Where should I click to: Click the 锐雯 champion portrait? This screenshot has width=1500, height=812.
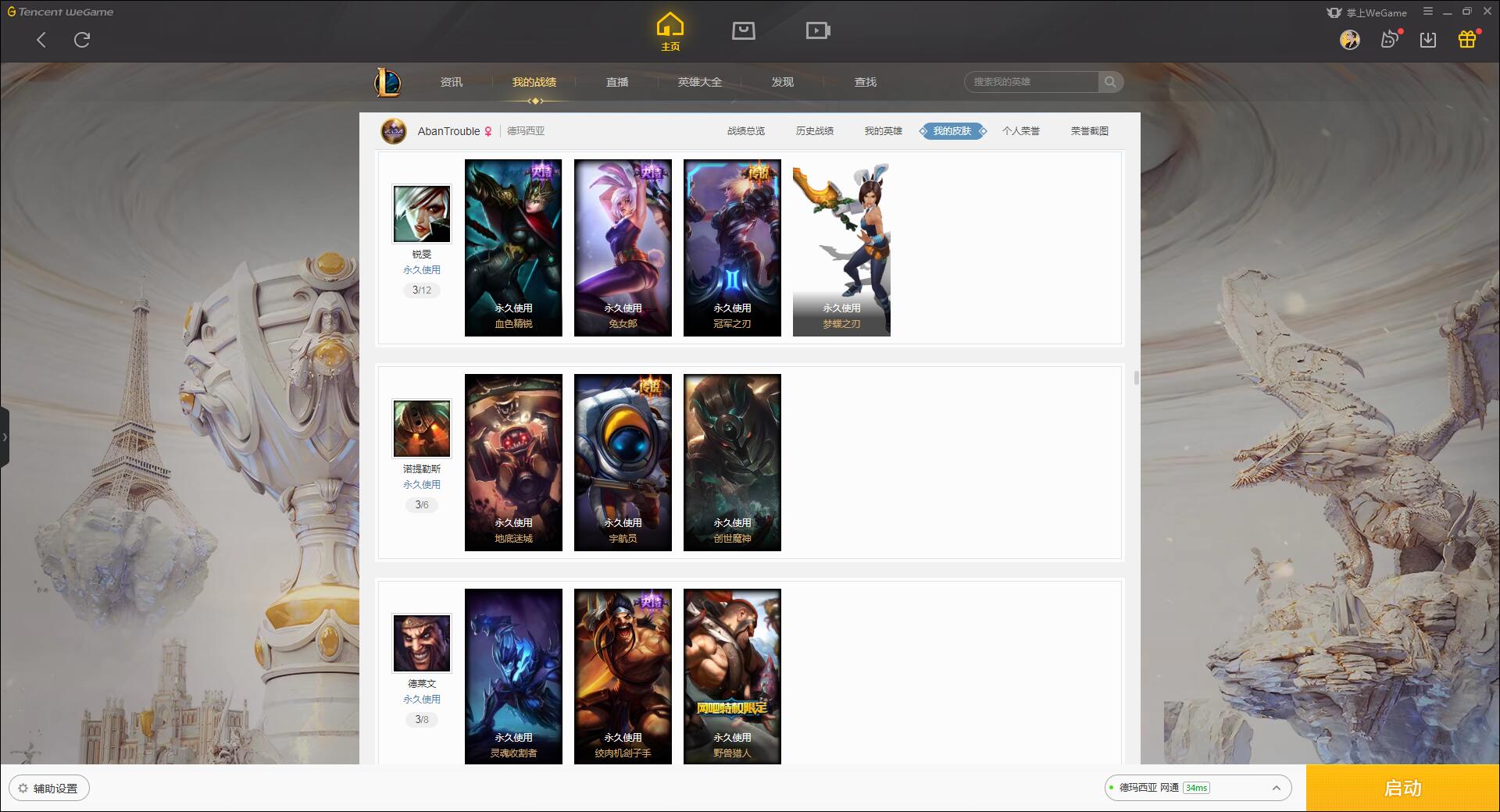click(x=422, y=214)
